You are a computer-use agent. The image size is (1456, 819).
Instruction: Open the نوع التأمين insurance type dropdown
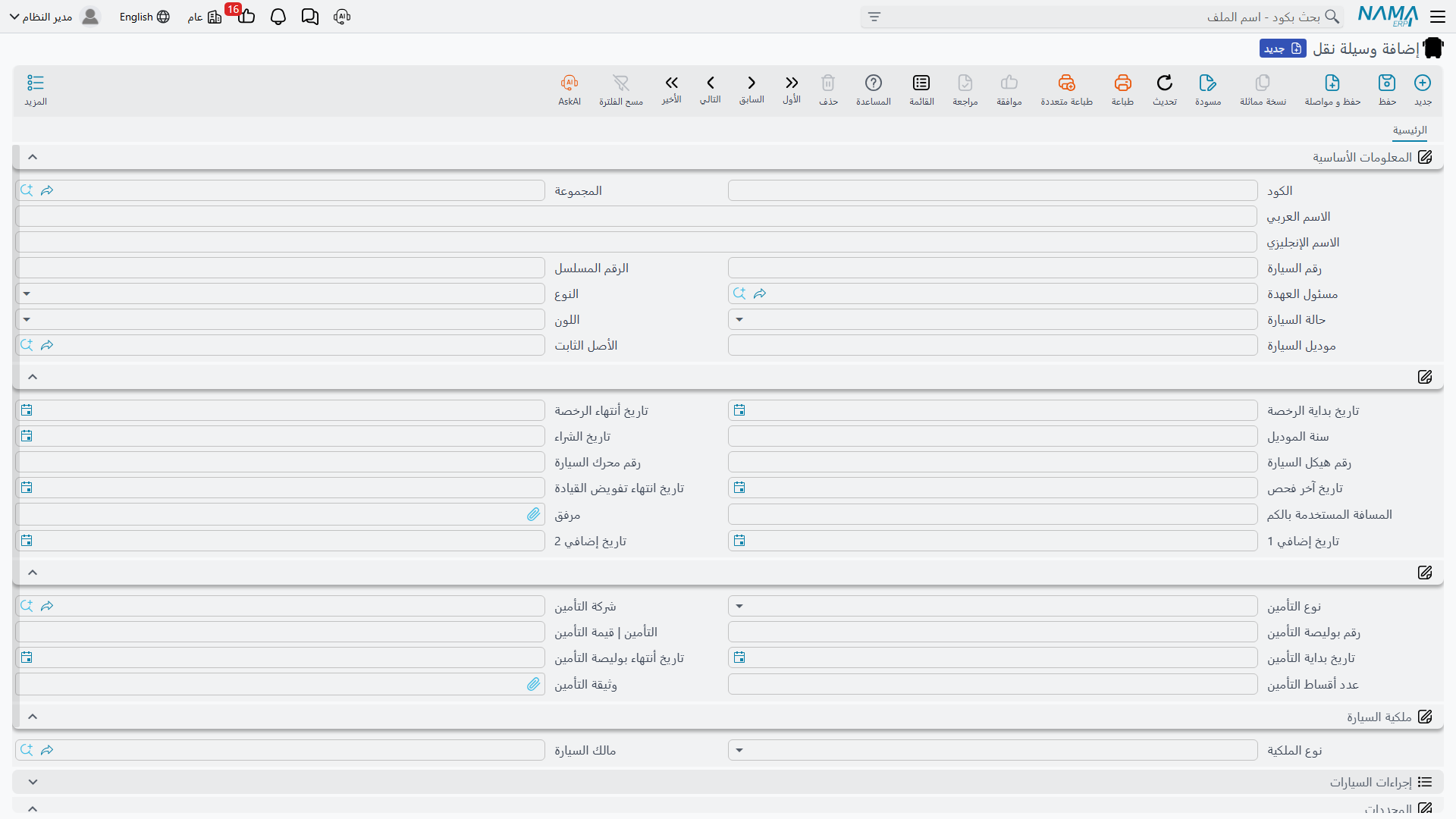(739, 606)
